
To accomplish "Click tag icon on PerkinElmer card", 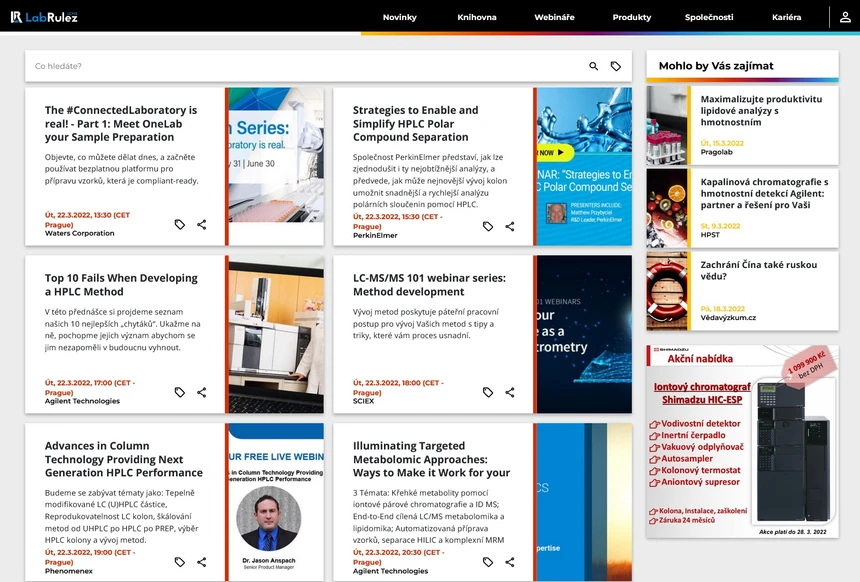I will (488, 226).
